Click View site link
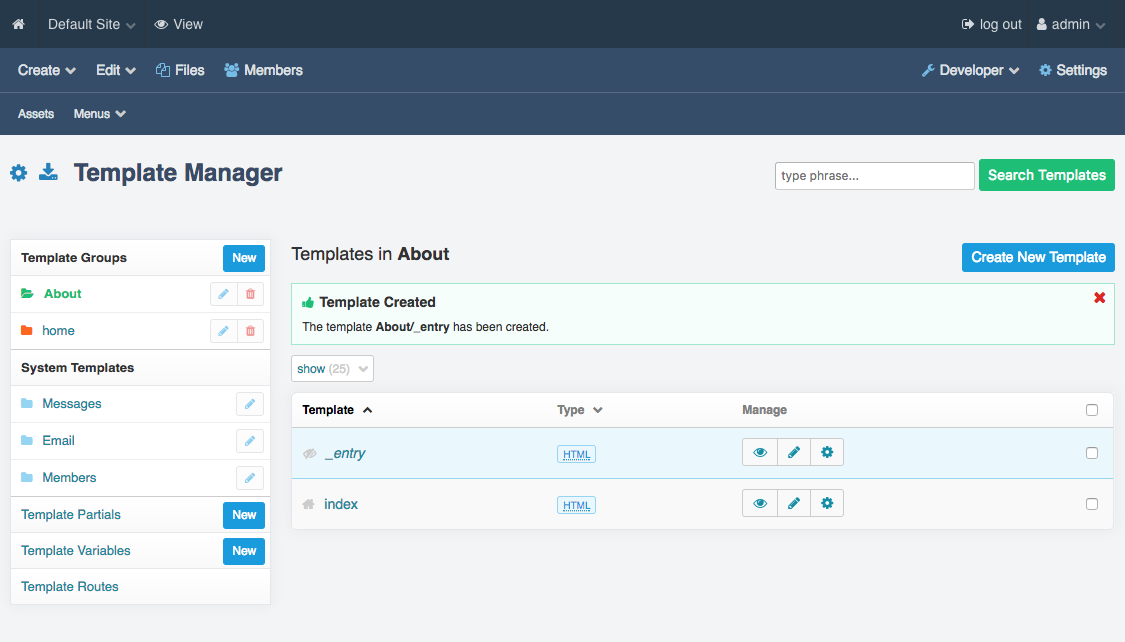 point(179,24)
